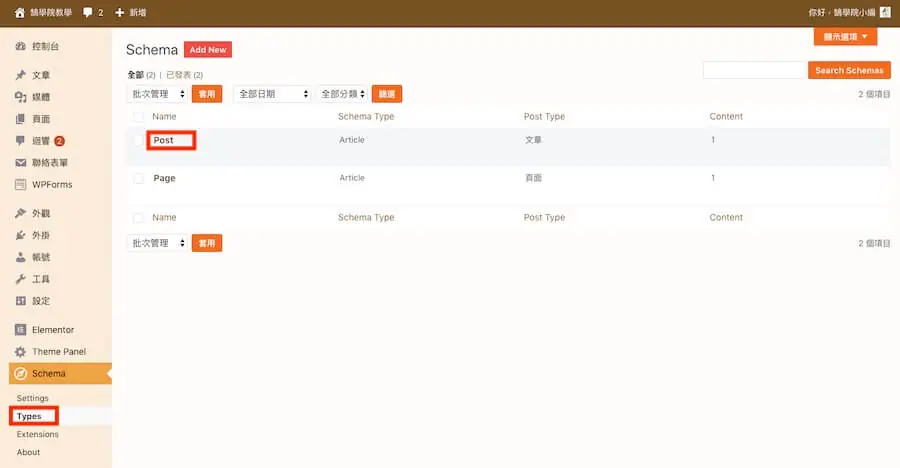Tick the select-all checkbox in table header
The height and width of the screenshot is (468, 900).
[138, 117]
